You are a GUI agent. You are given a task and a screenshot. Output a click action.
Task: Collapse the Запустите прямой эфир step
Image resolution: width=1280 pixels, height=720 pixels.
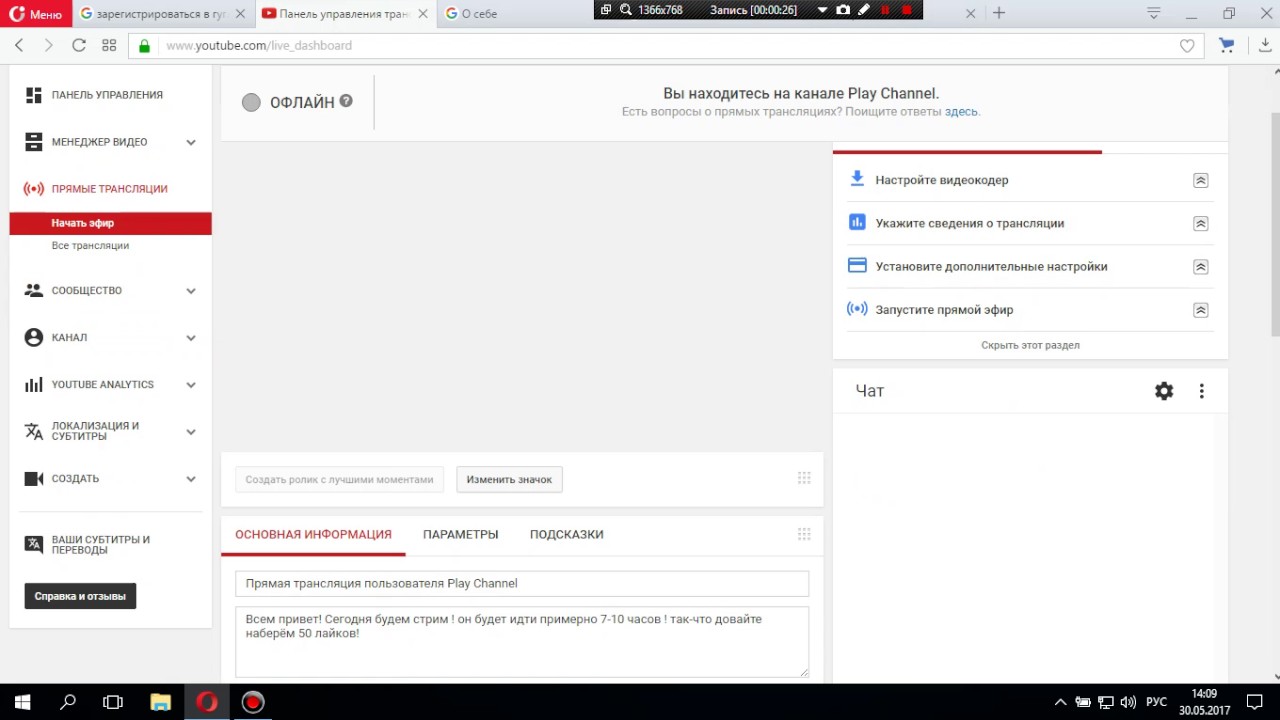1201,310
